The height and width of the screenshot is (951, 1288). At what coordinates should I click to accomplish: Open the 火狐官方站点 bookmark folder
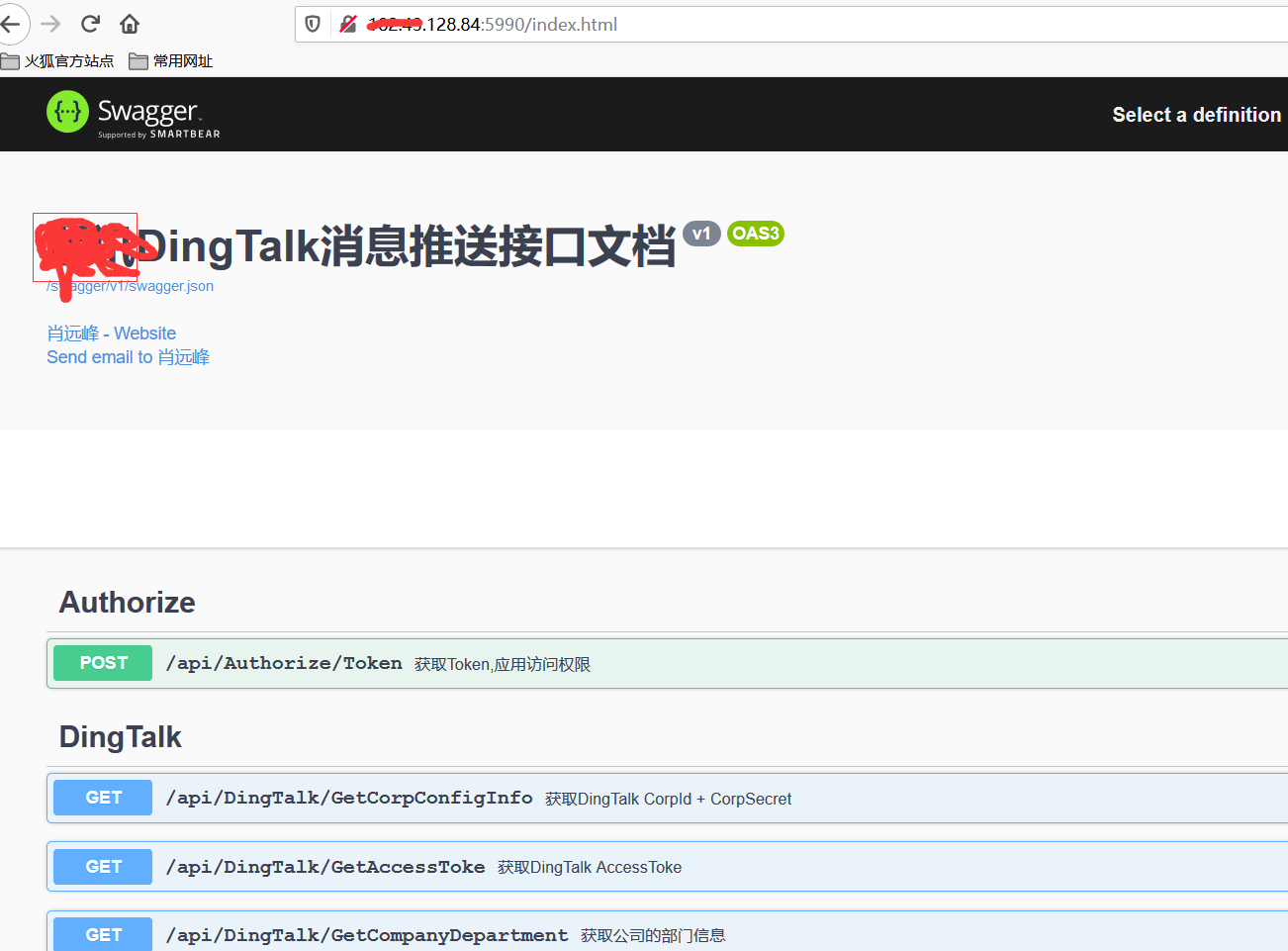pos(57,61)
